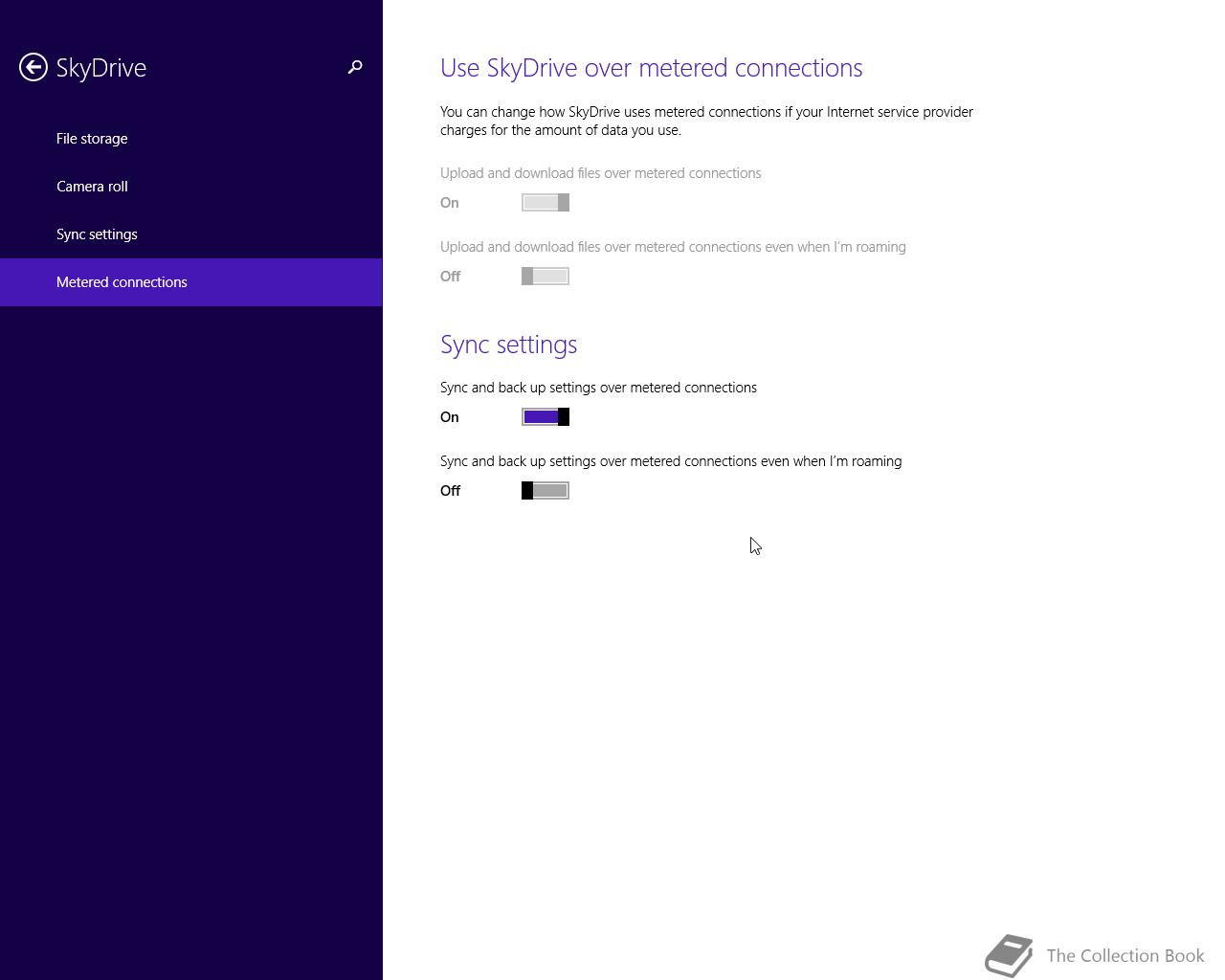Turn off sync settings over metered connections
This screenshot has height=980, width=1225.
(x=546, y=417)
